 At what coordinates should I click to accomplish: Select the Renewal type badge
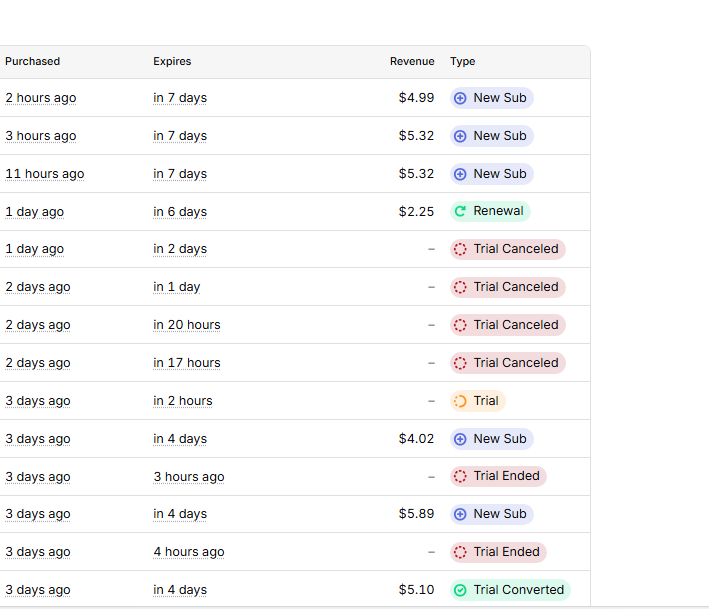tap(490, 211)
